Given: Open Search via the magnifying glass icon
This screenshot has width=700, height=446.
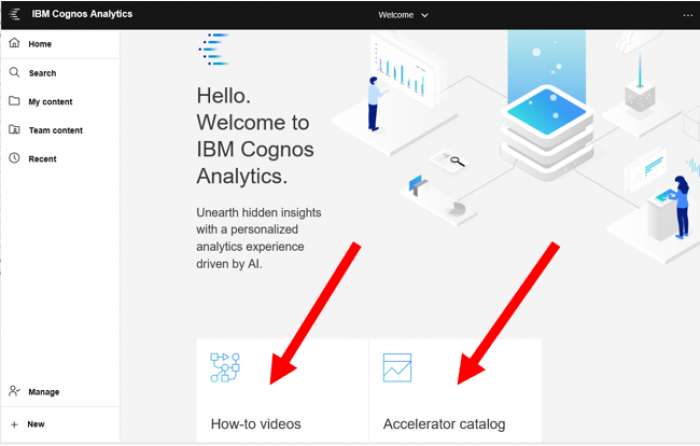Looking at the screenshot, I should pyautogui.click(x=14, y=72).
